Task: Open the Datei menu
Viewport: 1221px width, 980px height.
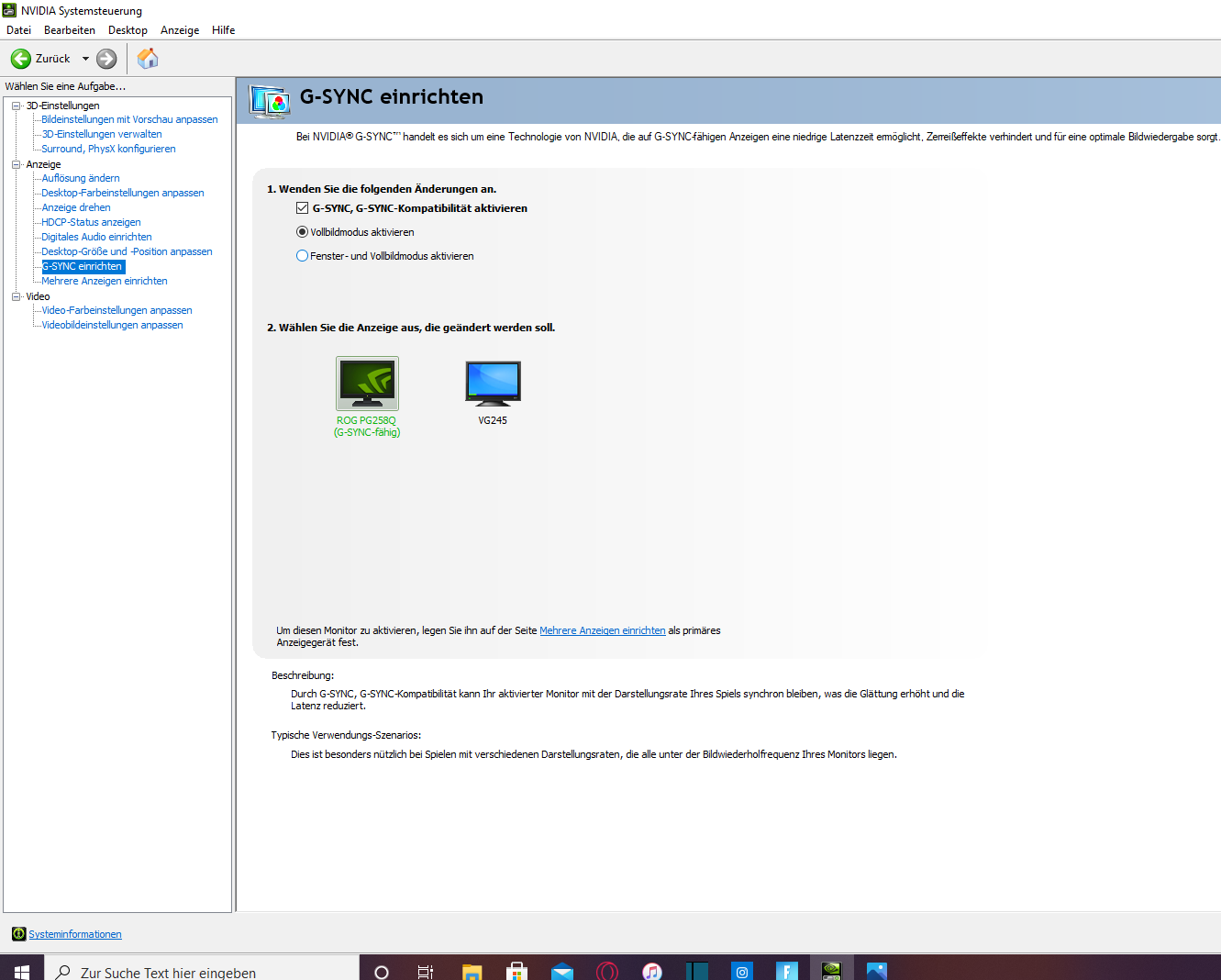Action: point(18,30)
